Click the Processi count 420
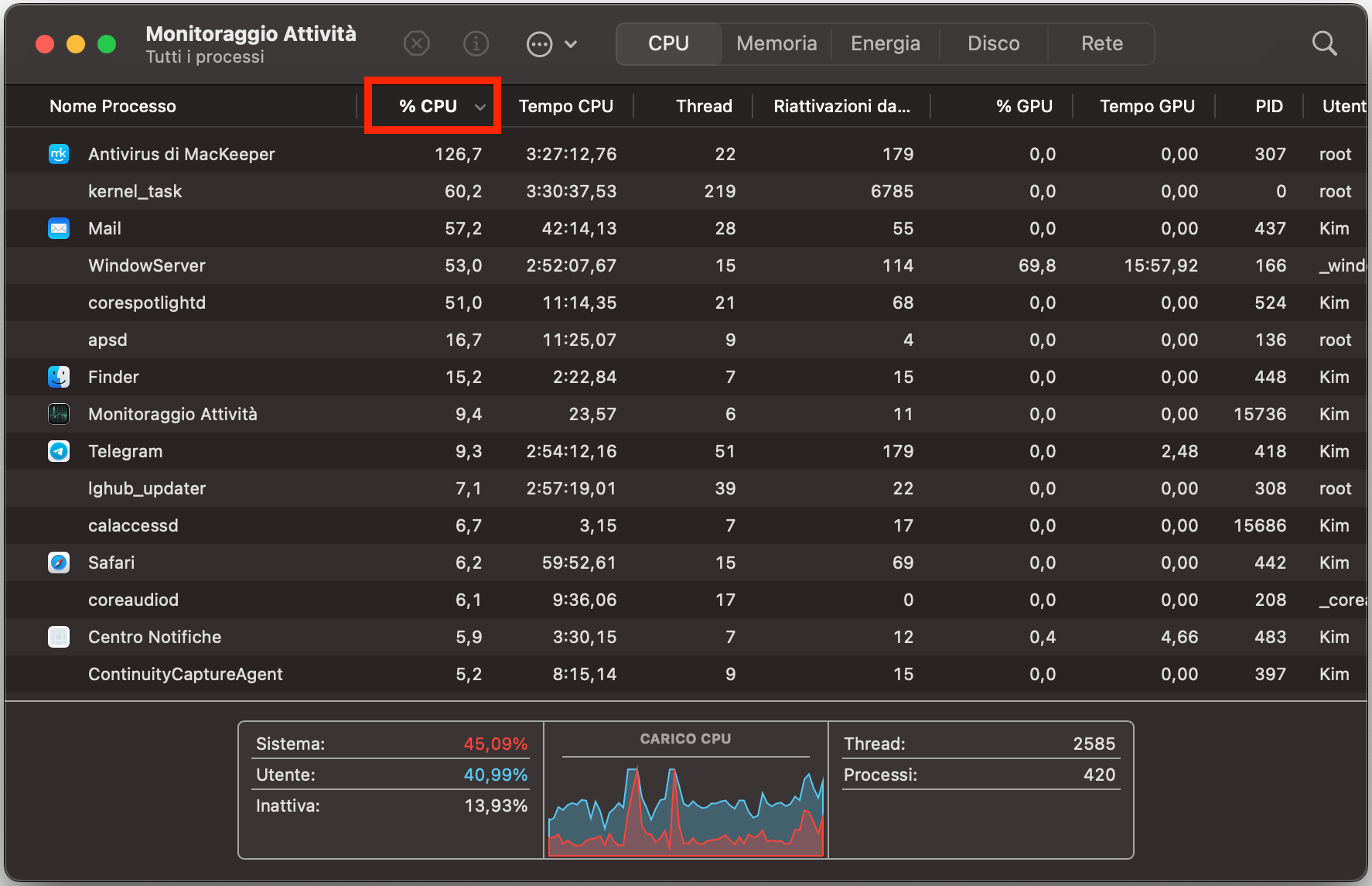 (x=1099, y=775)
